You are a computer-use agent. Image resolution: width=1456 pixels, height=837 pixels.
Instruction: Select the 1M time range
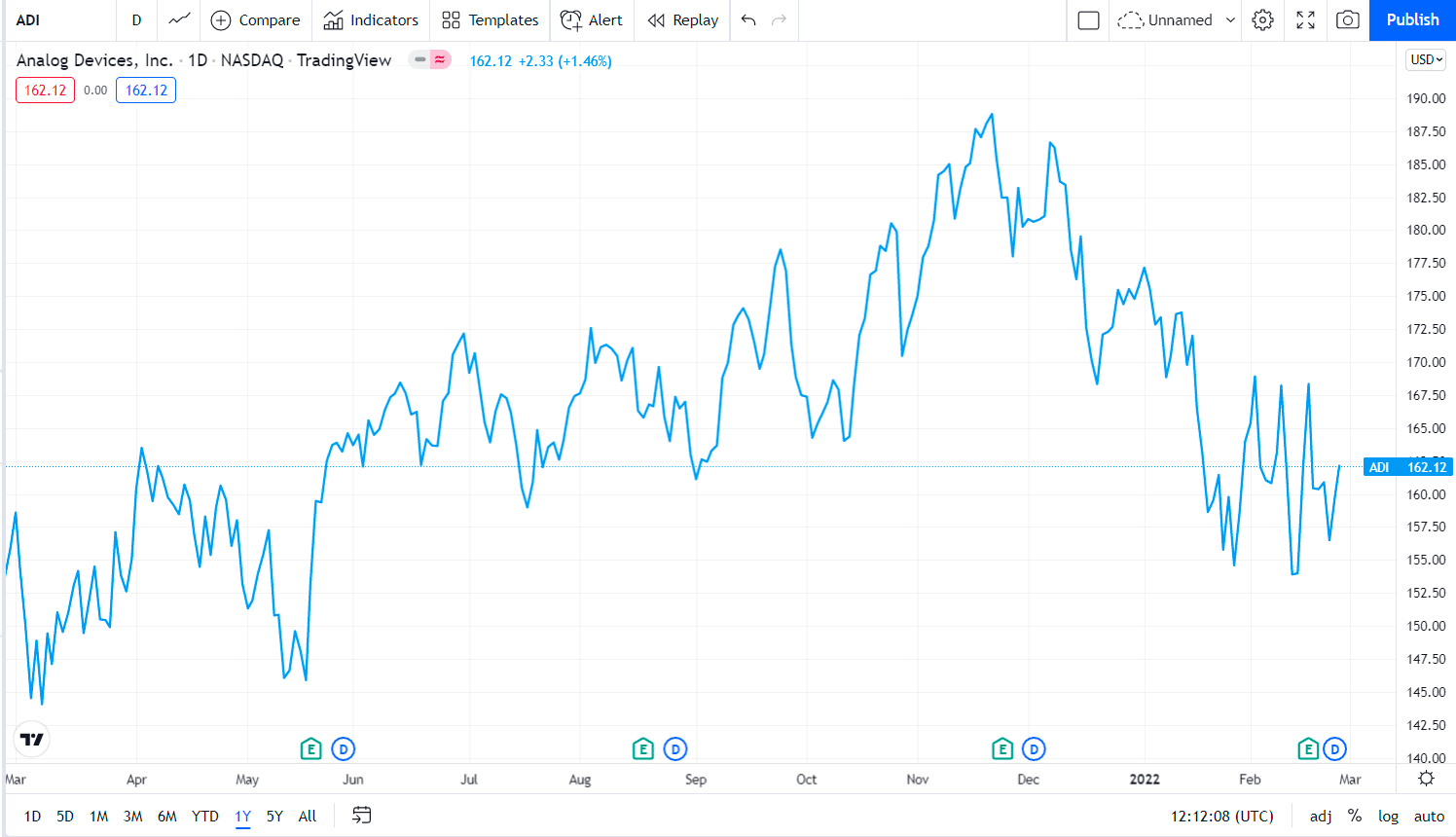click(99, 817)
